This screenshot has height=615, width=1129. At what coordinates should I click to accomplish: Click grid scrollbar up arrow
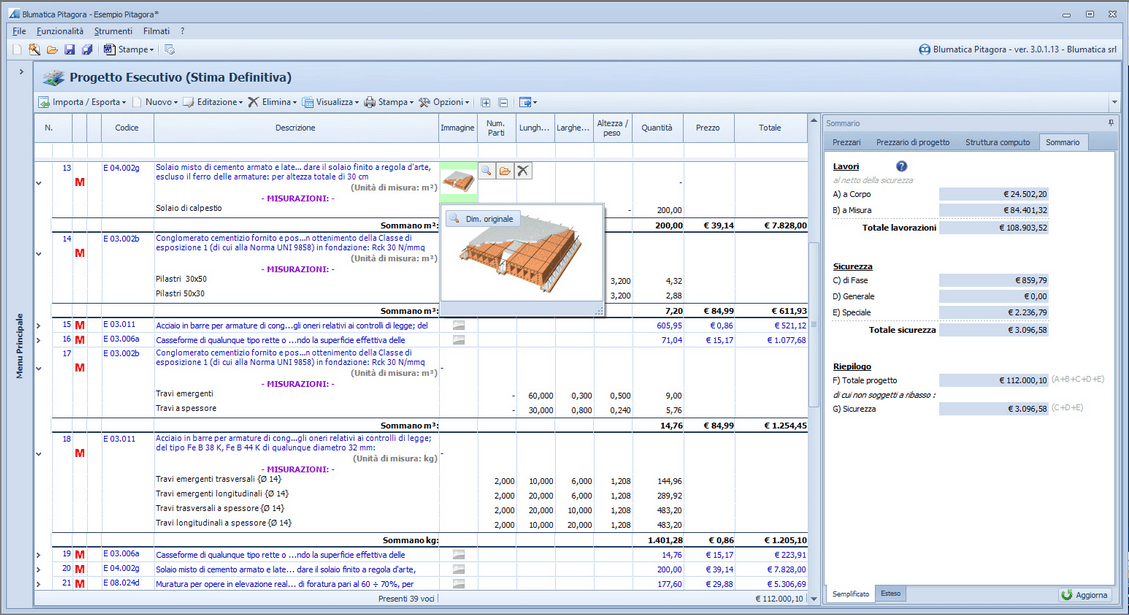point(814,120)
